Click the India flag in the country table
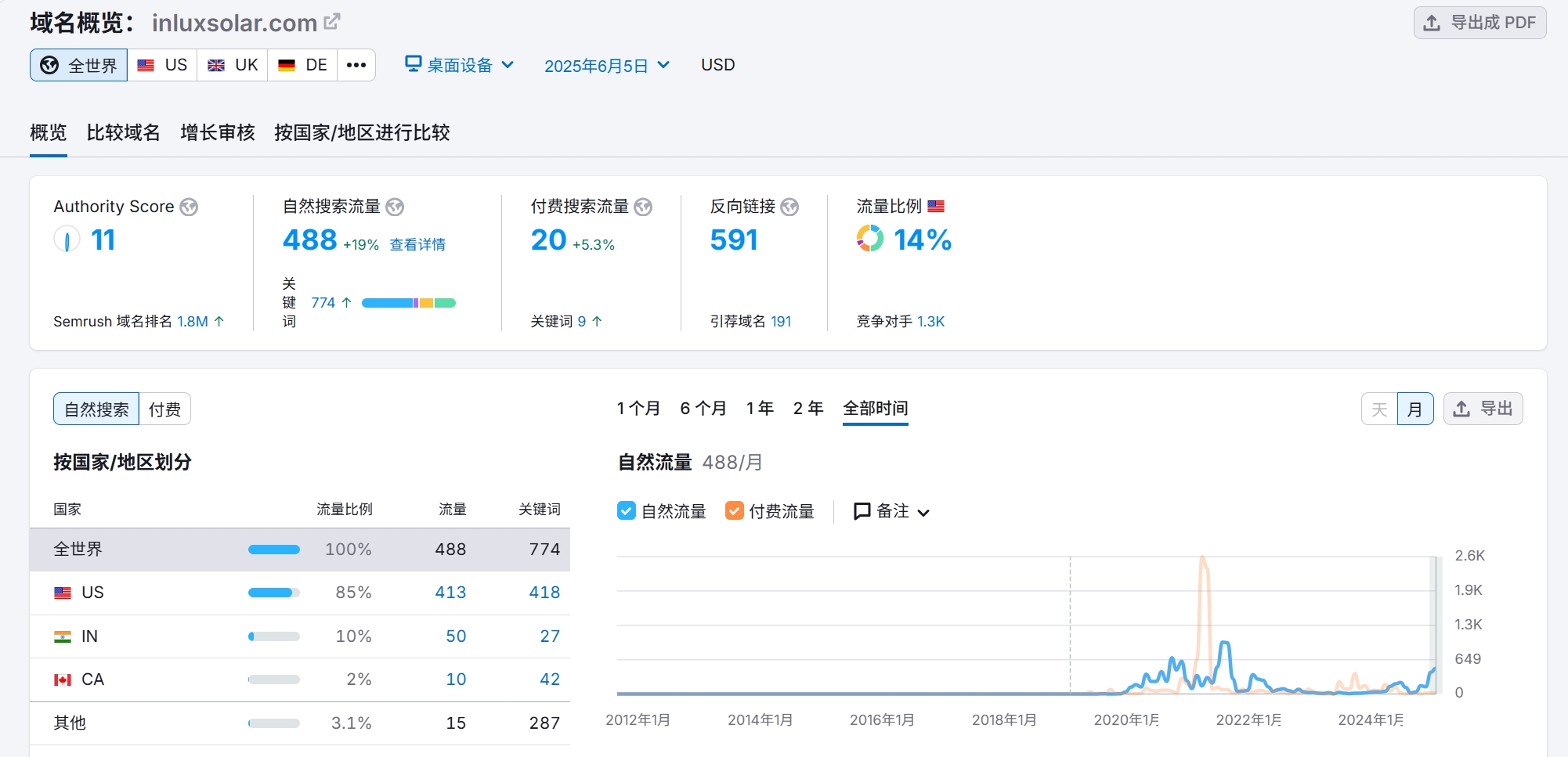Viewport: 1568px width, 757px height. (63, 636)
